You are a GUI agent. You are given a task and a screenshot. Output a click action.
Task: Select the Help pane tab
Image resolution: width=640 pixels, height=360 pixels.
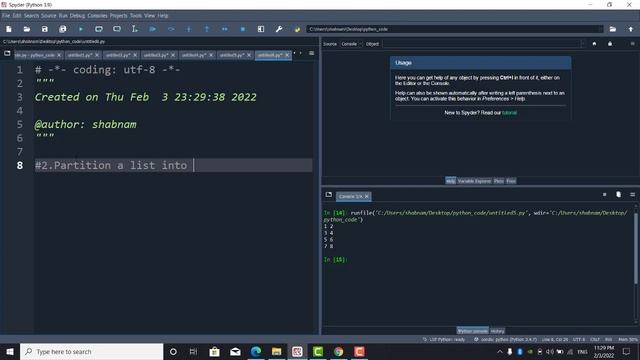click(x=450, y=181)
